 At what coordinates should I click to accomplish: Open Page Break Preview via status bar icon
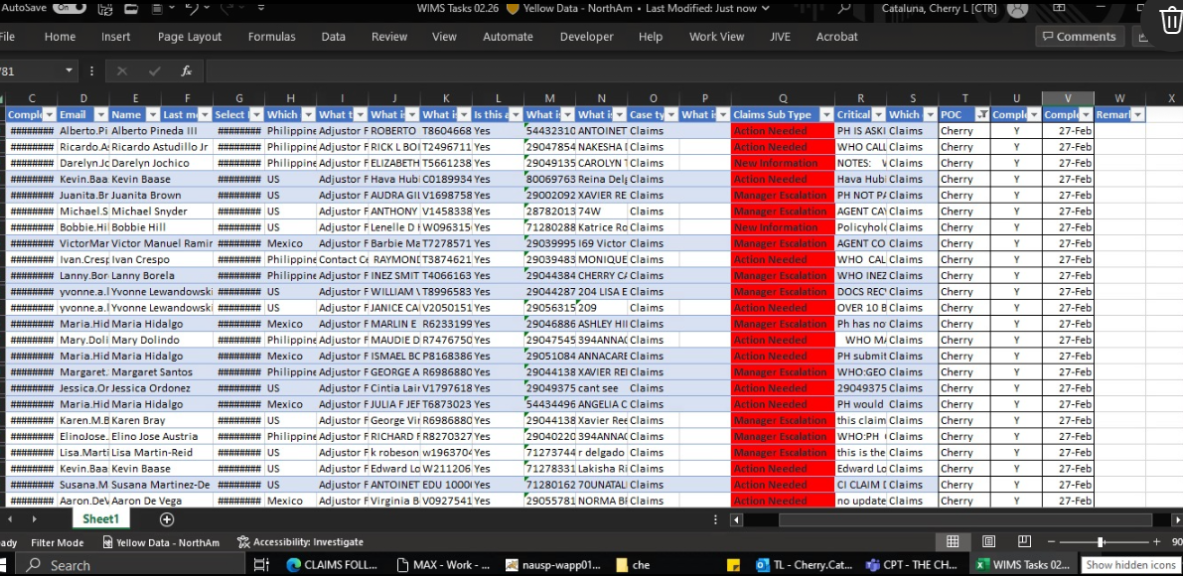coord(1024,541)
